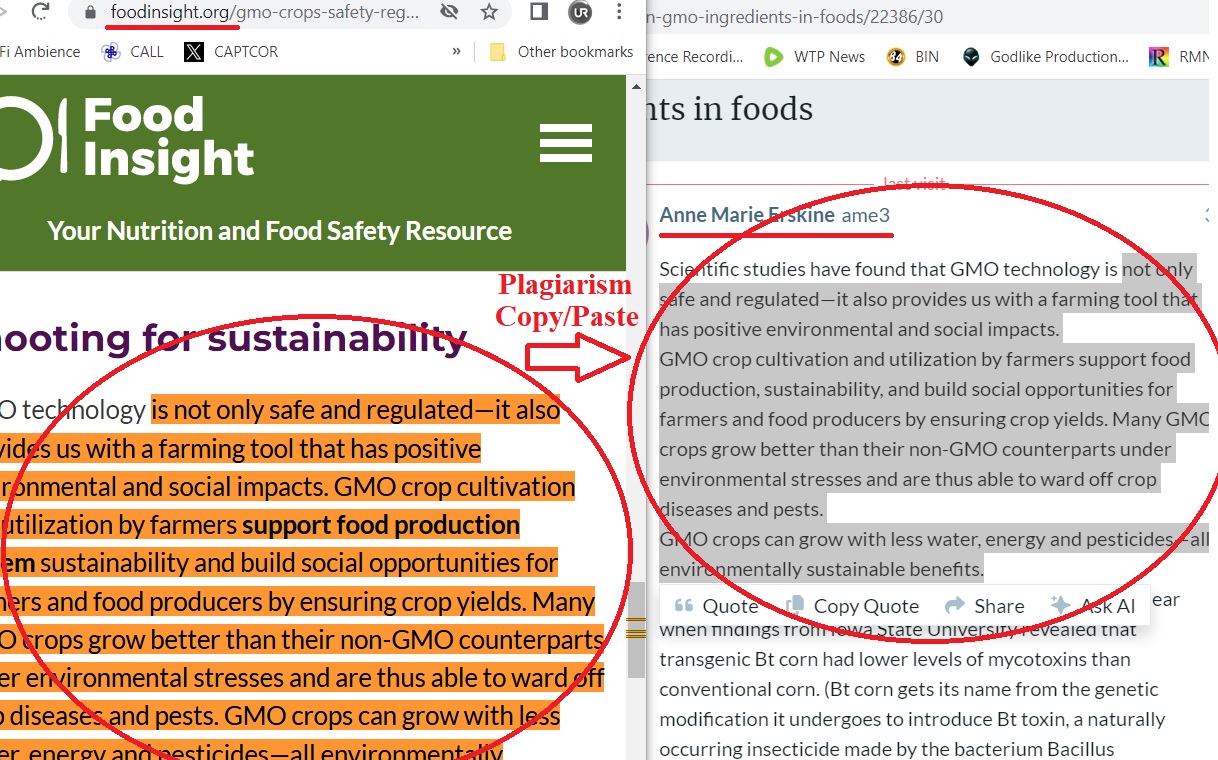Image resolution: width=1218 pixels, height=760 pixels.
Task: Click the lock icon beside foodinsight.org
Action: (x=90, y=12)
